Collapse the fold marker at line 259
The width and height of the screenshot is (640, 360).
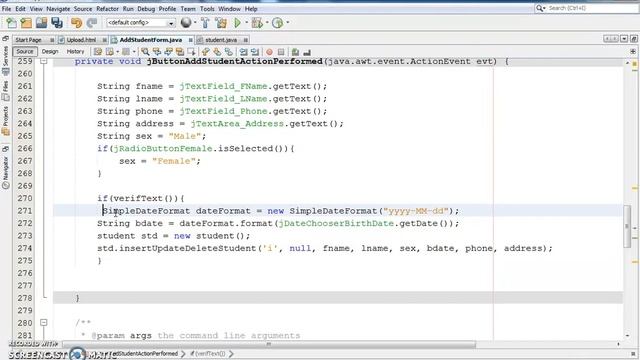(44, 62)
